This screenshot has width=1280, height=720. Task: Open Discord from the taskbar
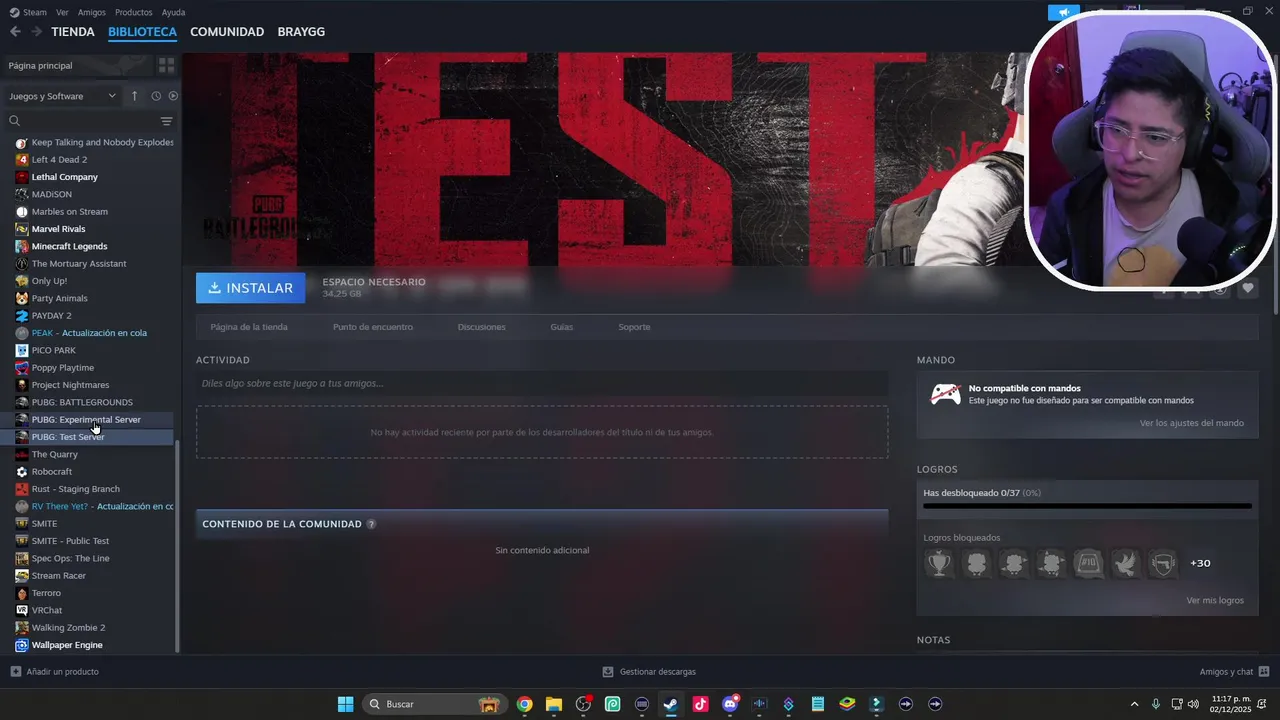coord(730,704)
